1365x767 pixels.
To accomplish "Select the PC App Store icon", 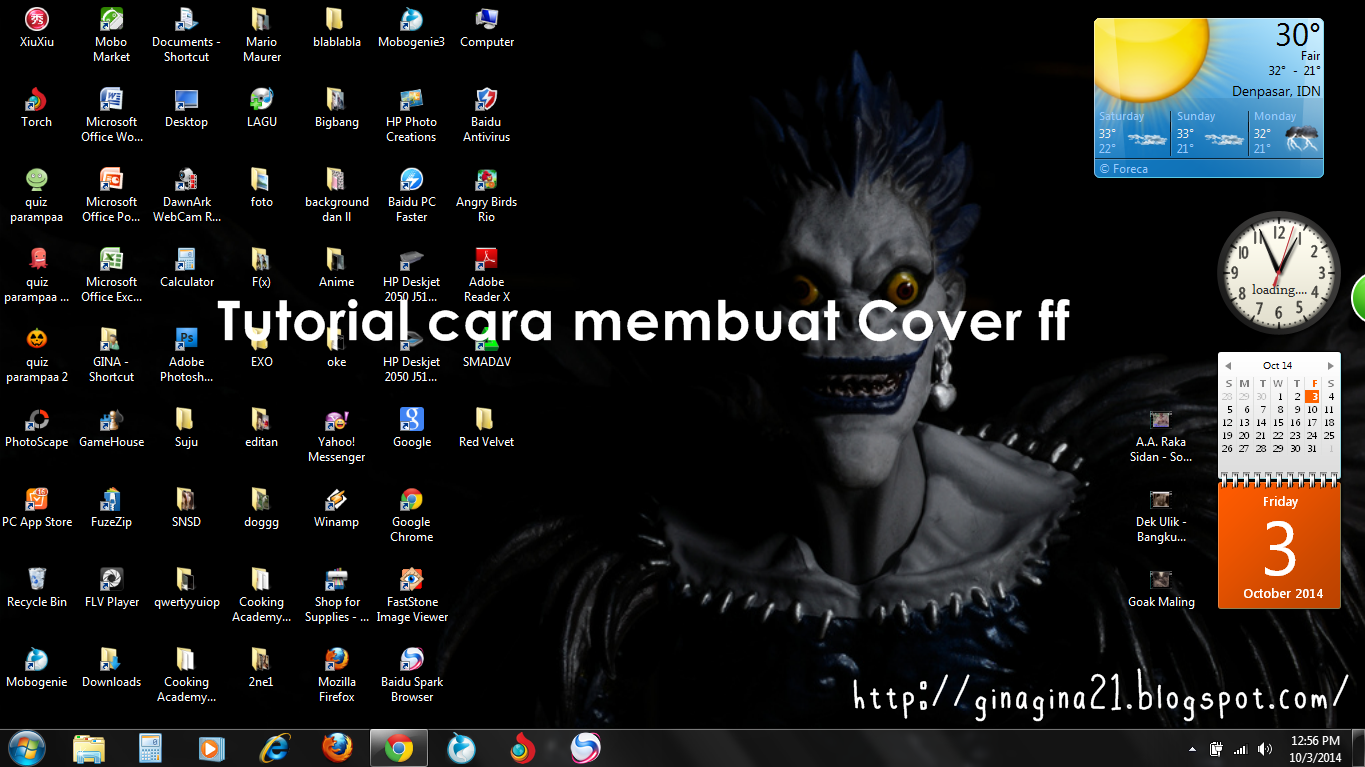I will click(36, 507).
